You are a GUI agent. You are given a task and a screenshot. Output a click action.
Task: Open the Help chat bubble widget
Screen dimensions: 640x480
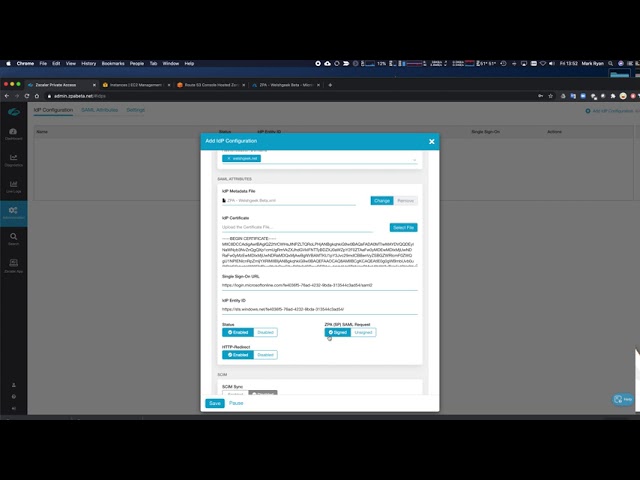623,399
